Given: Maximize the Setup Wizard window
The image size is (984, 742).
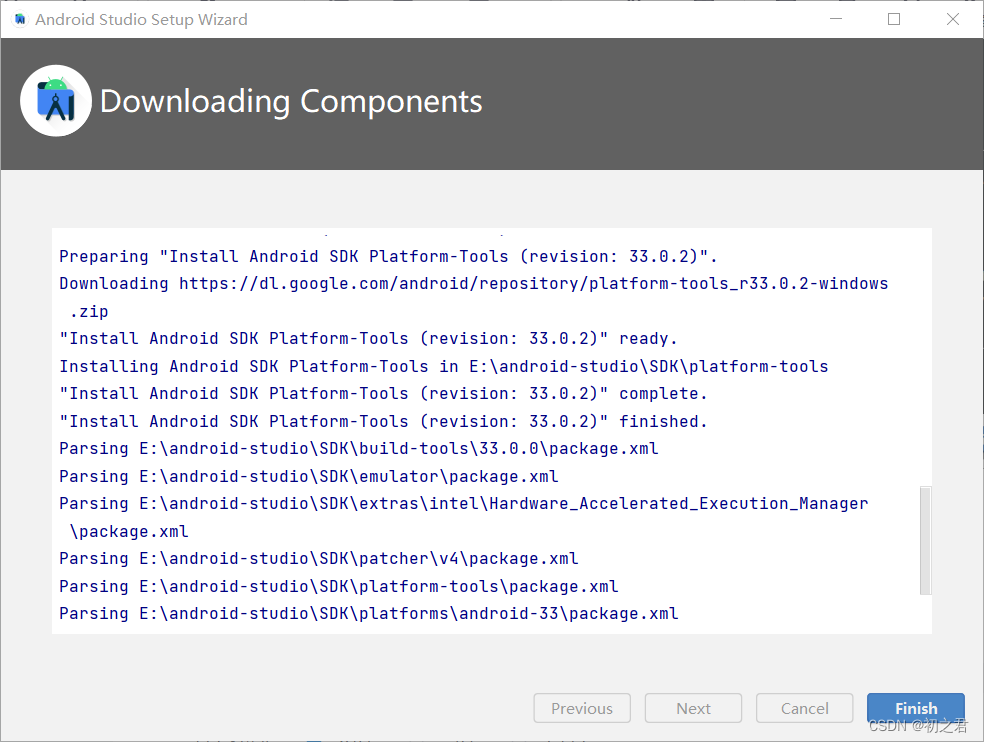Looking at the screenshot, I should pyautogui.click(x=893, y=18).
